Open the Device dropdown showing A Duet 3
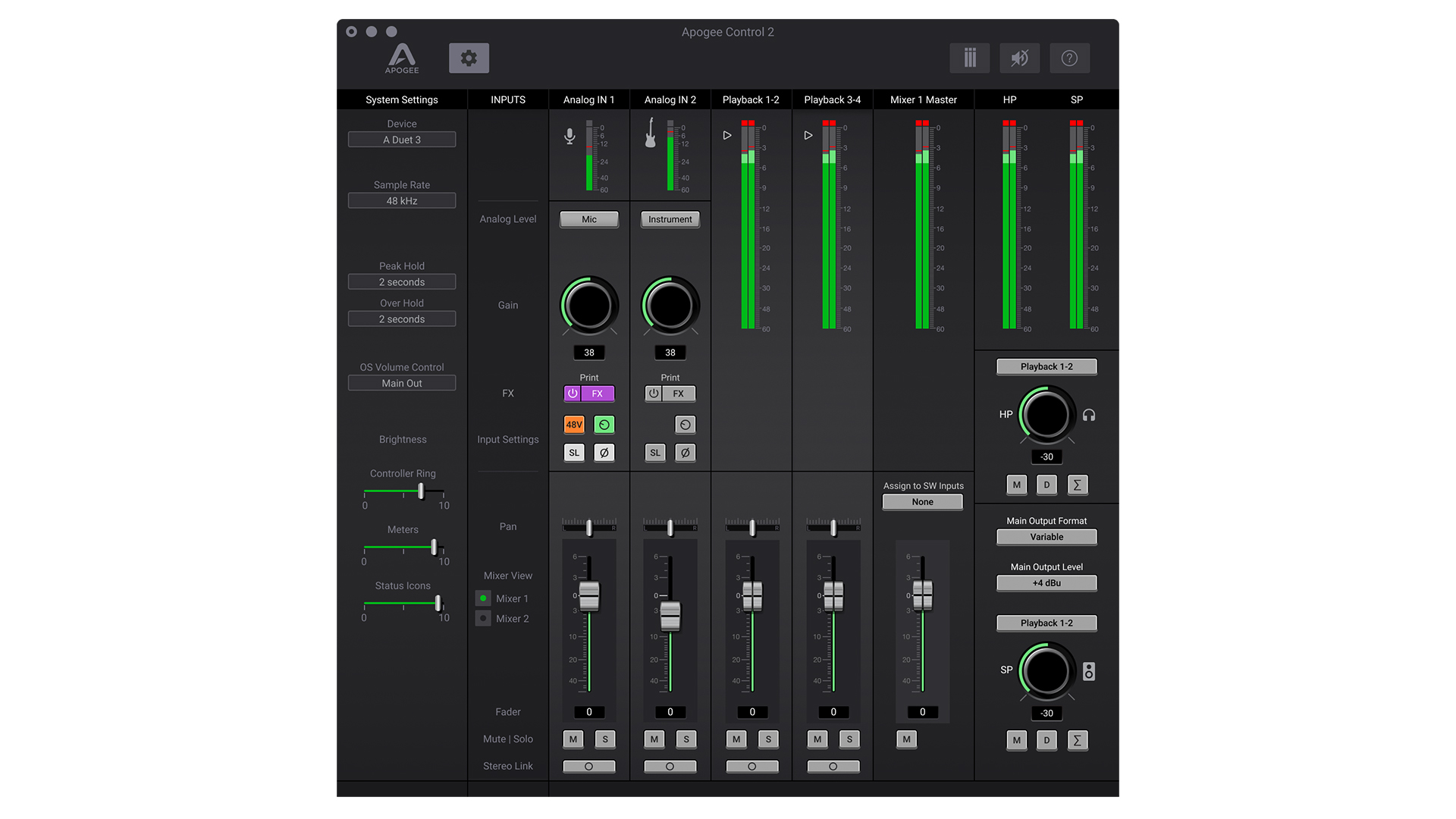This screenshot has width=1456, height=819. 402,140
